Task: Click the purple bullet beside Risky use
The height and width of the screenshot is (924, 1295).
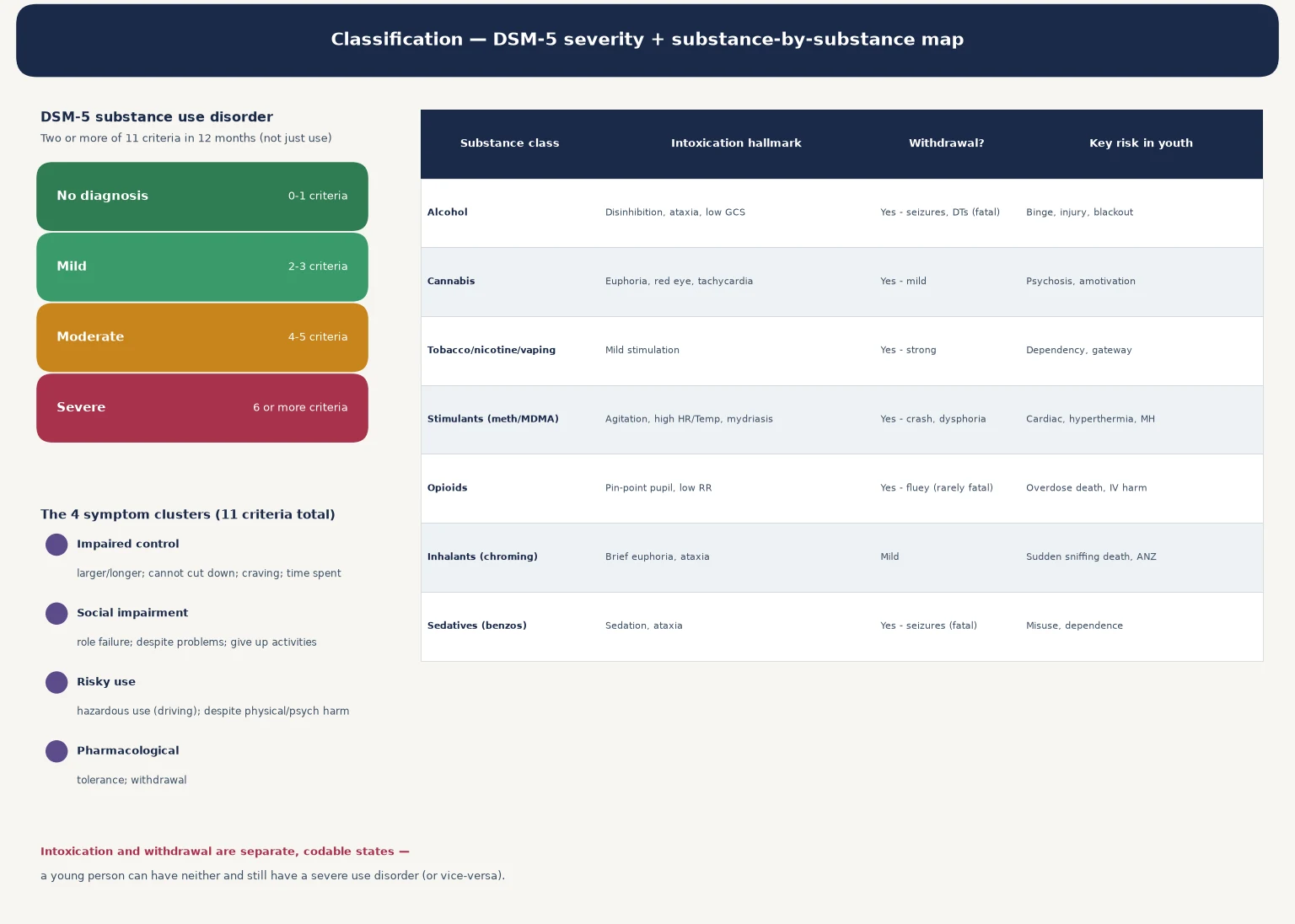Action: pos(56,683)
